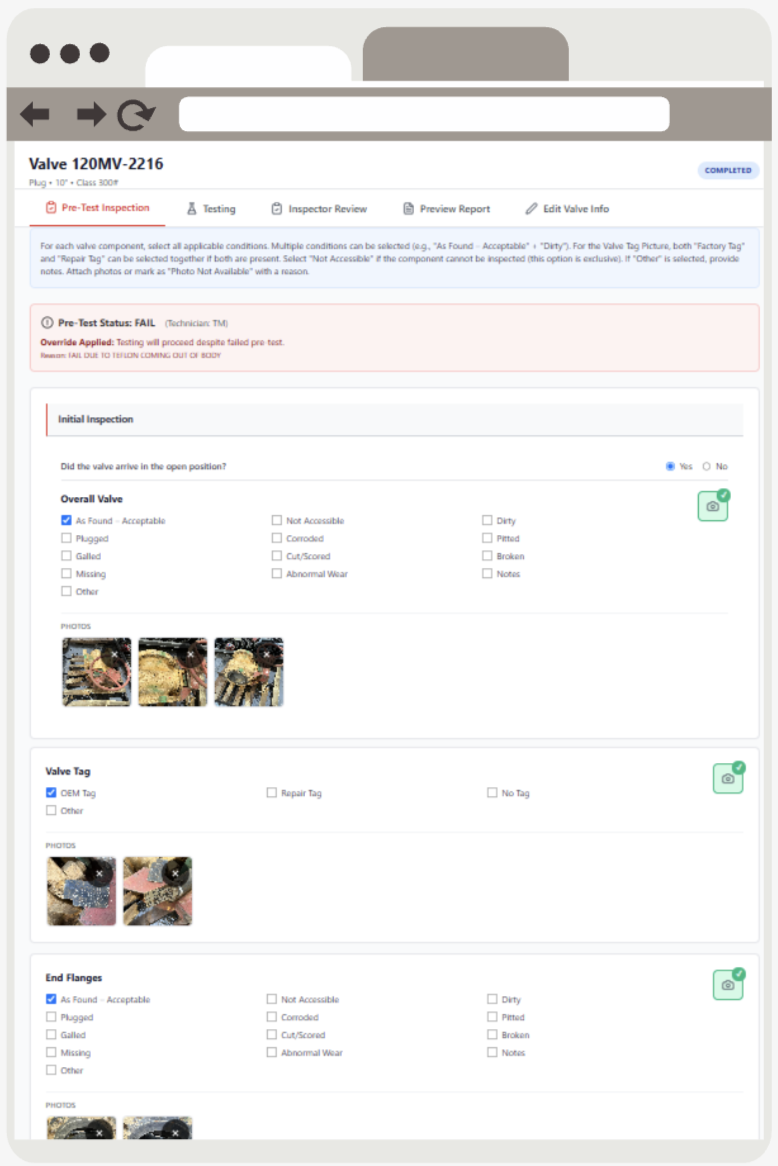The width and height of the screenshot is (778, 1166).
Task: Check End Flanges Notes
Action: [492, 1052]
